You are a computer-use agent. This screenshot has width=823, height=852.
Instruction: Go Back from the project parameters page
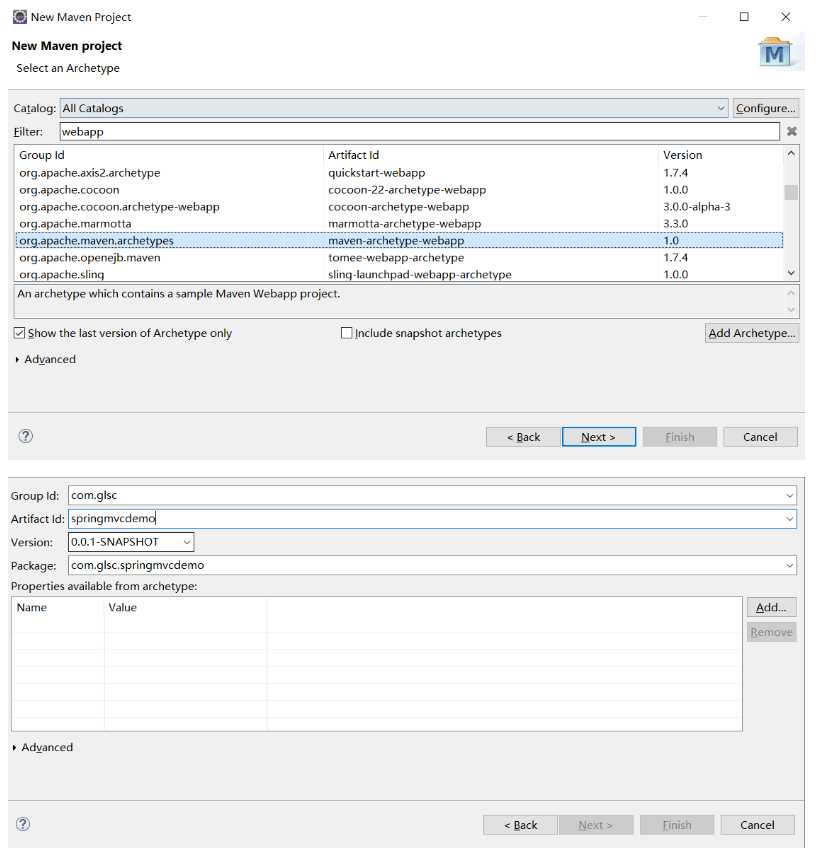point(520,825)
